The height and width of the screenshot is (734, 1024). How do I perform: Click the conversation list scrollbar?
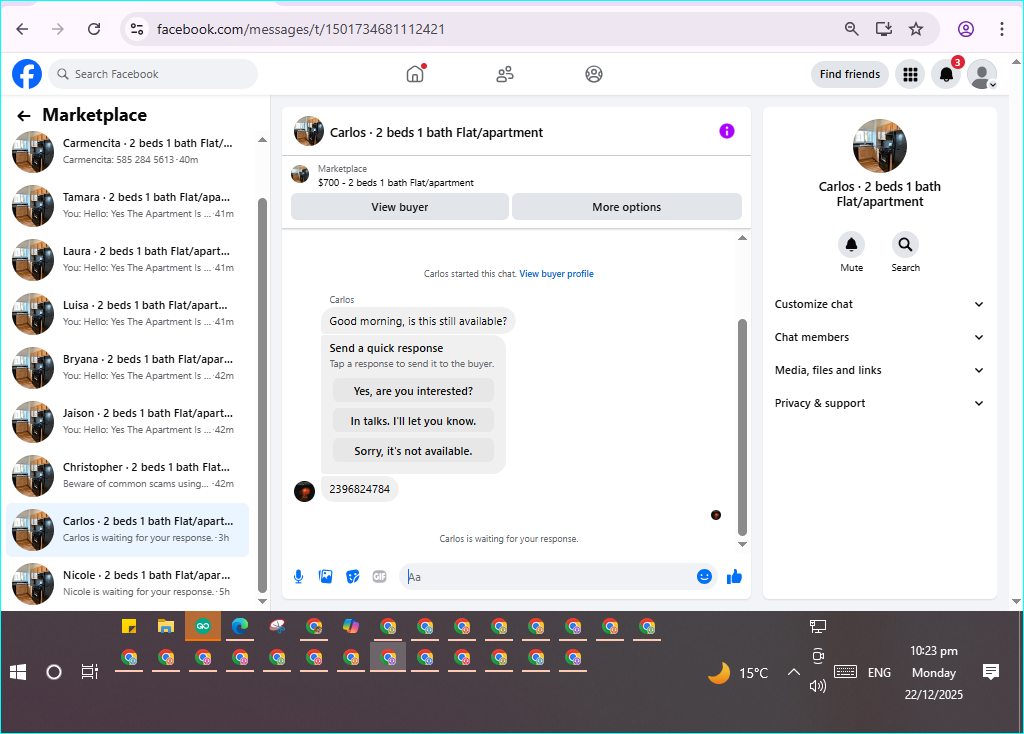pyautogui.click(x=263, y=395)
